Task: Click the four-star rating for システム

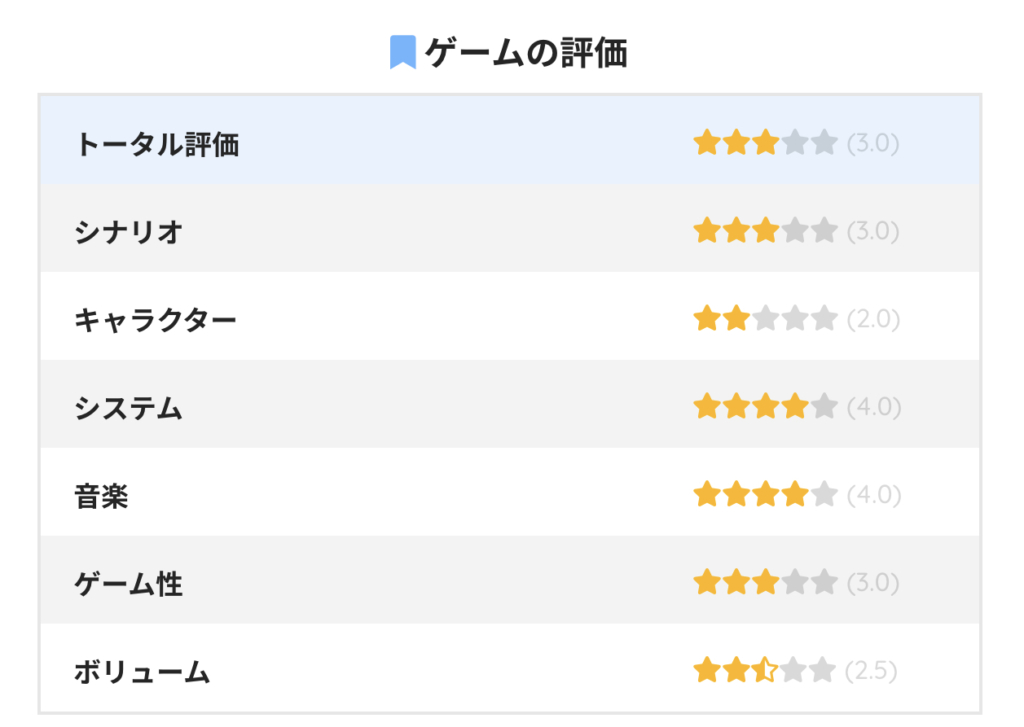Action: pyautogui.click(x=765, y=407)
